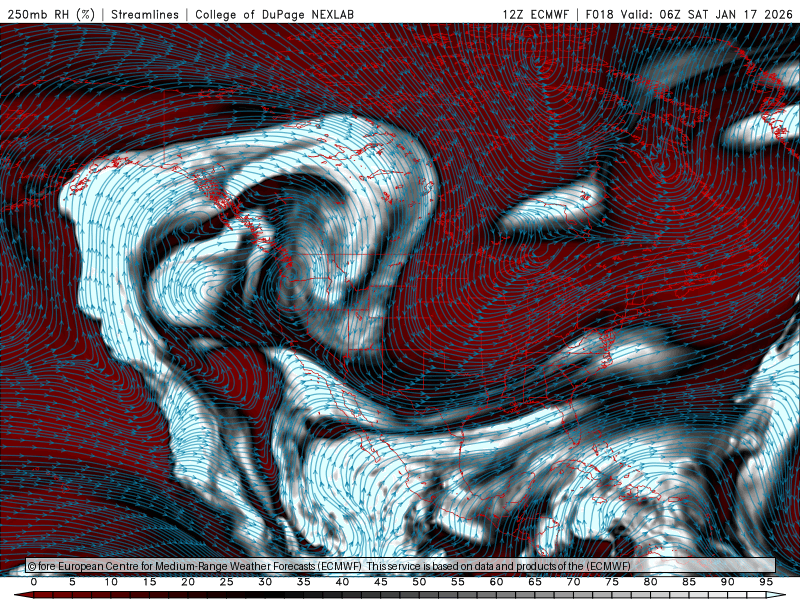Click the "65" value on the colorbar

[x=535, y=582]
